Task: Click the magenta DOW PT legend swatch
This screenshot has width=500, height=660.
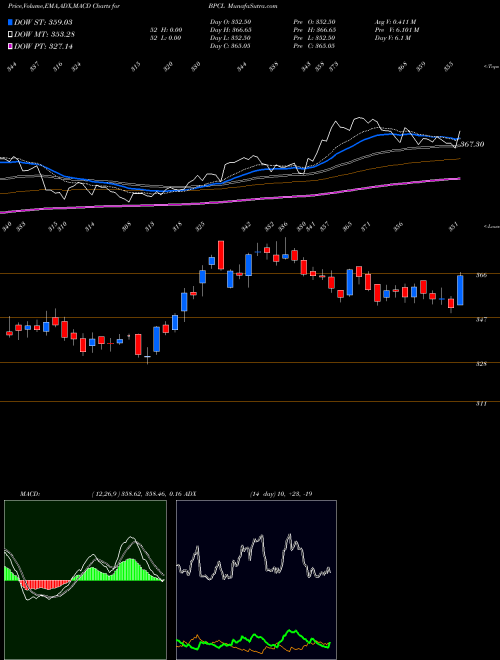Action: tap(10, 46)
